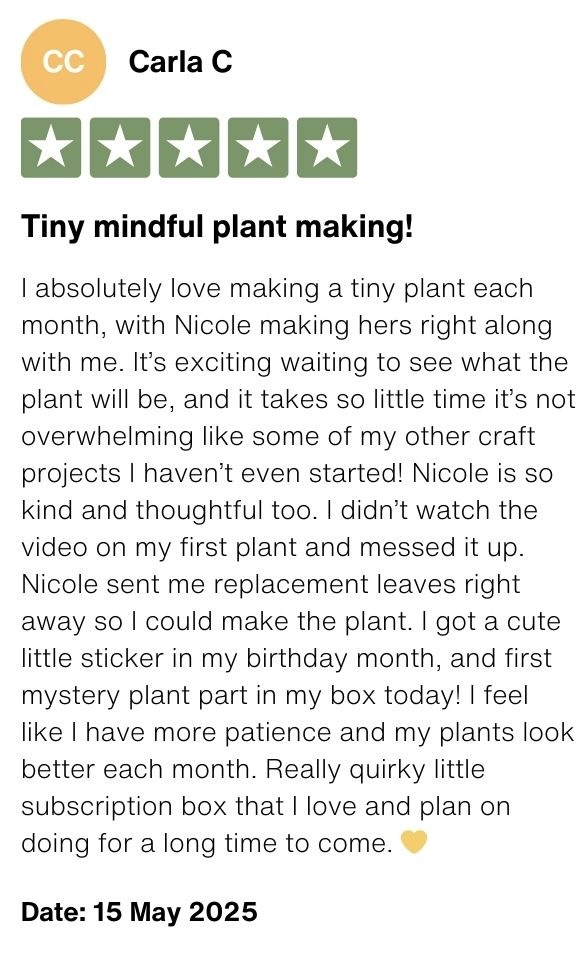This screenshot has width=585, height=962.
Task: Click the line 'doing for a long time'
Action: [x=207, y=843]
